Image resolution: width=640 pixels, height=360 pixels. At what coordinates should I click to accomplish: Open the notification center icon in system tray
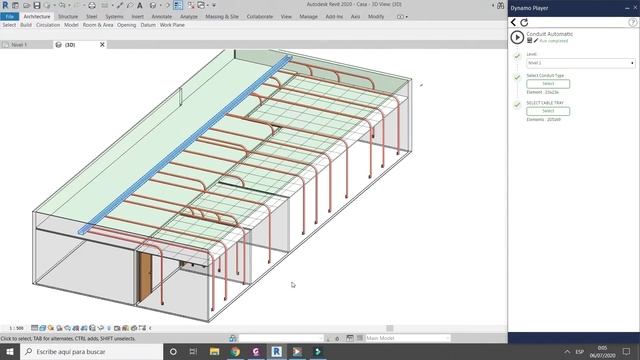(627, 351)
